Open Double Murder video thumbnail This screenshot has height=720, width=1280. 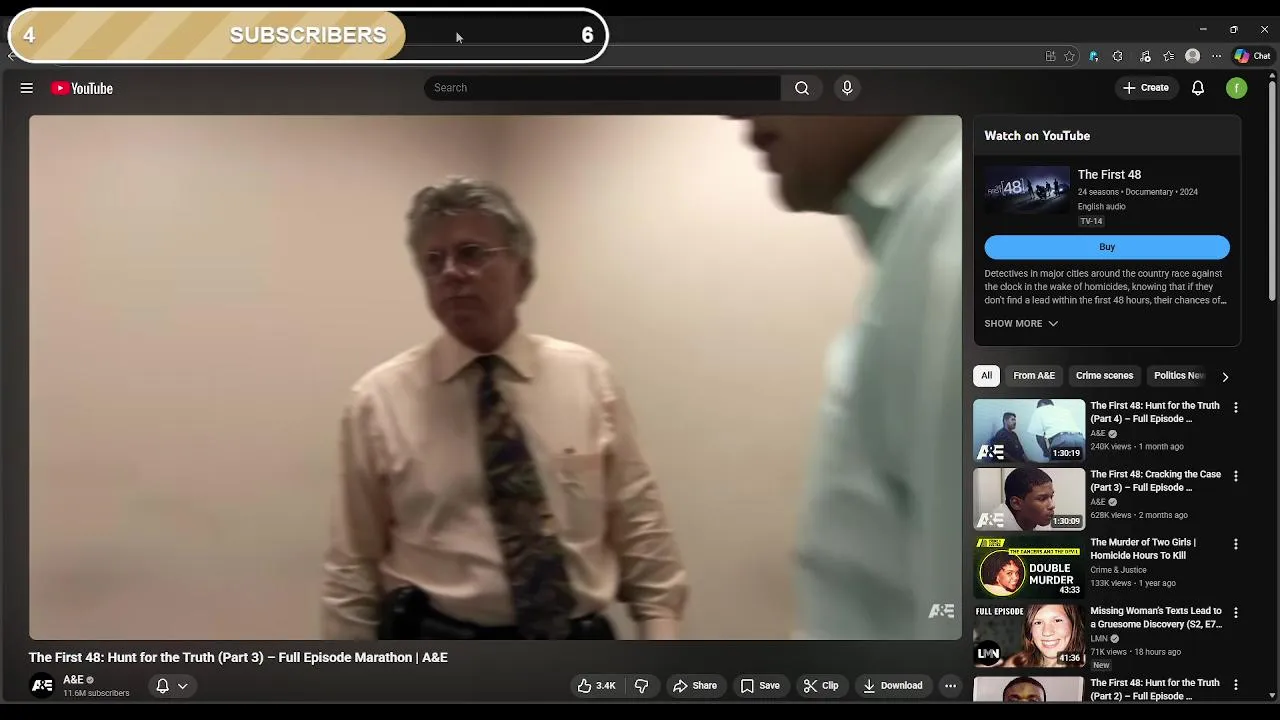[x=1029, y=566]
